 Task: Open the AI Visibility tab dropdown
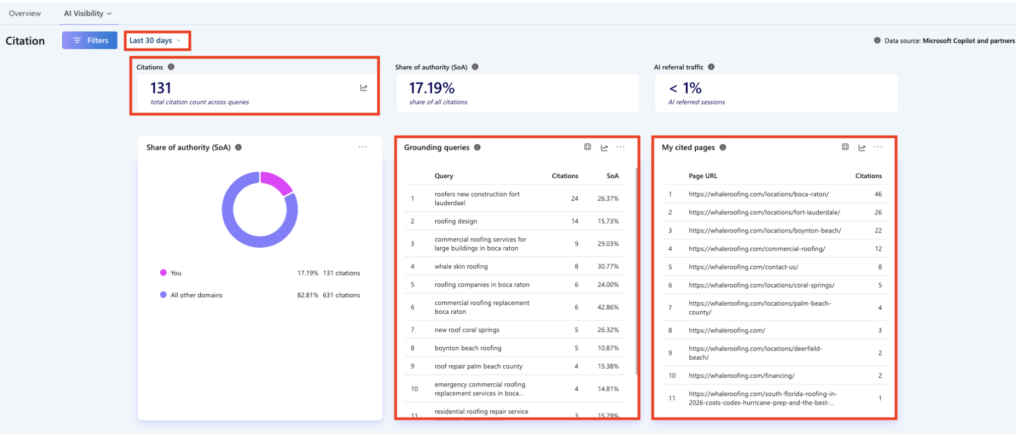tap(88, 13)
